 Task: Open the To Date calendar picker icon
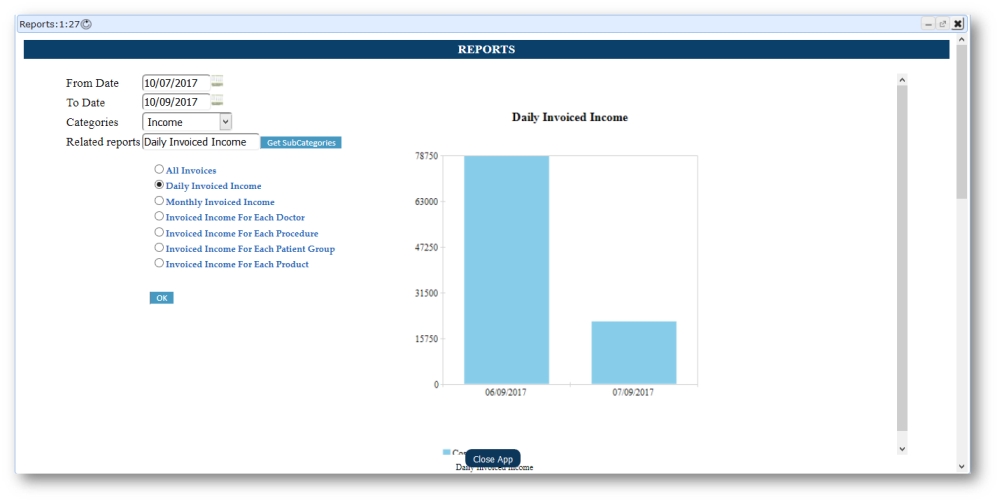coord(217,101)
